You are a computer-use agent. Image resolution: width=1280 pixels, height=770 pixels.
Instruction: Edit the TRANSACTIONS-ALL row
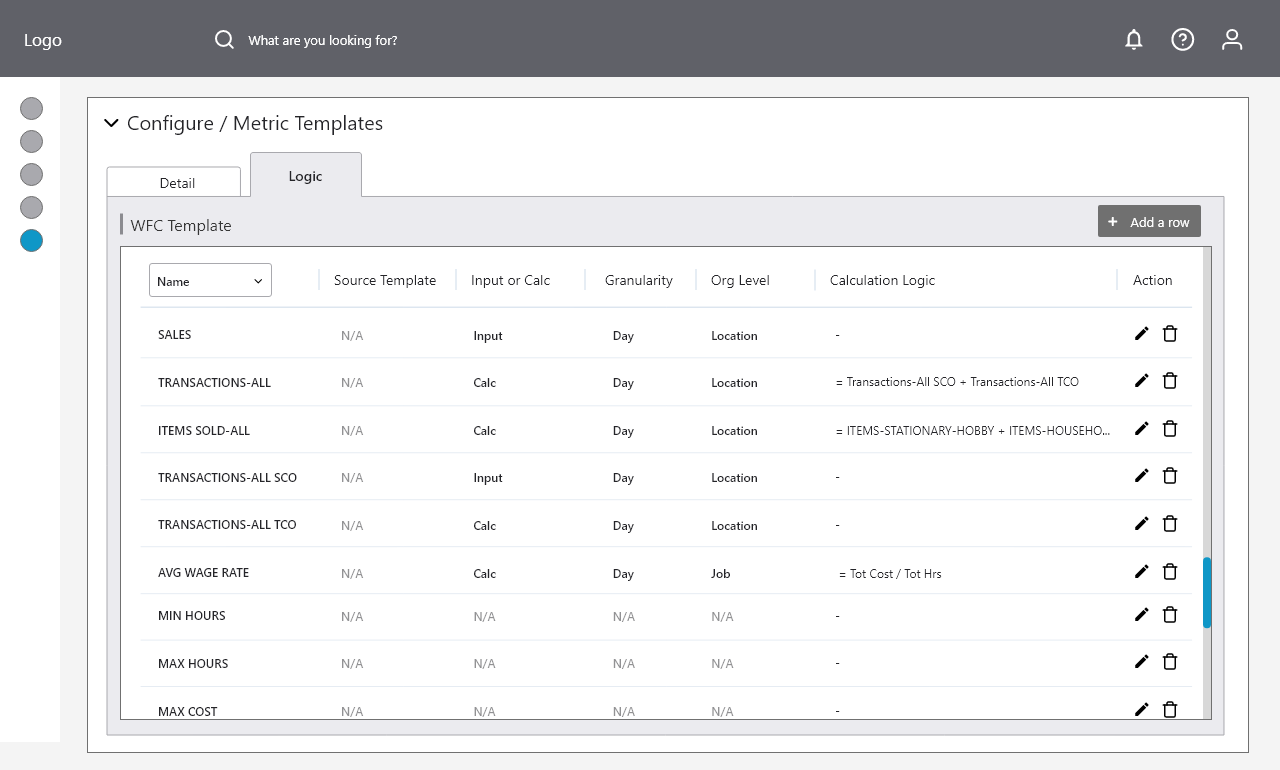[x=1142, y=381]
